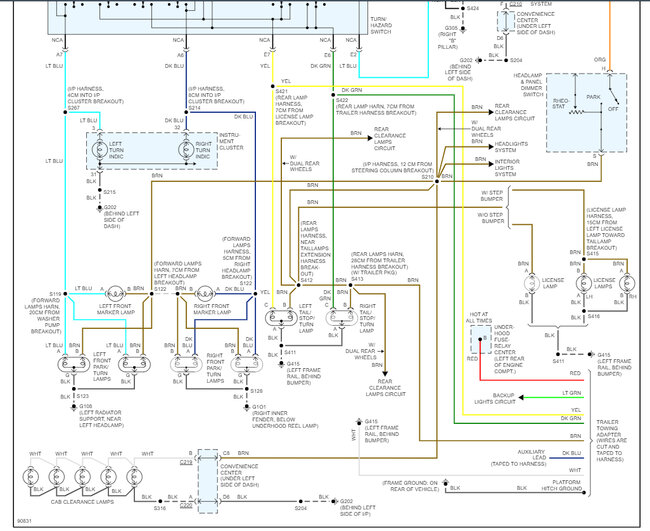Click the S316 splice label
The height and width of the screenshot is (531, 650).
[x=160, y=508]
